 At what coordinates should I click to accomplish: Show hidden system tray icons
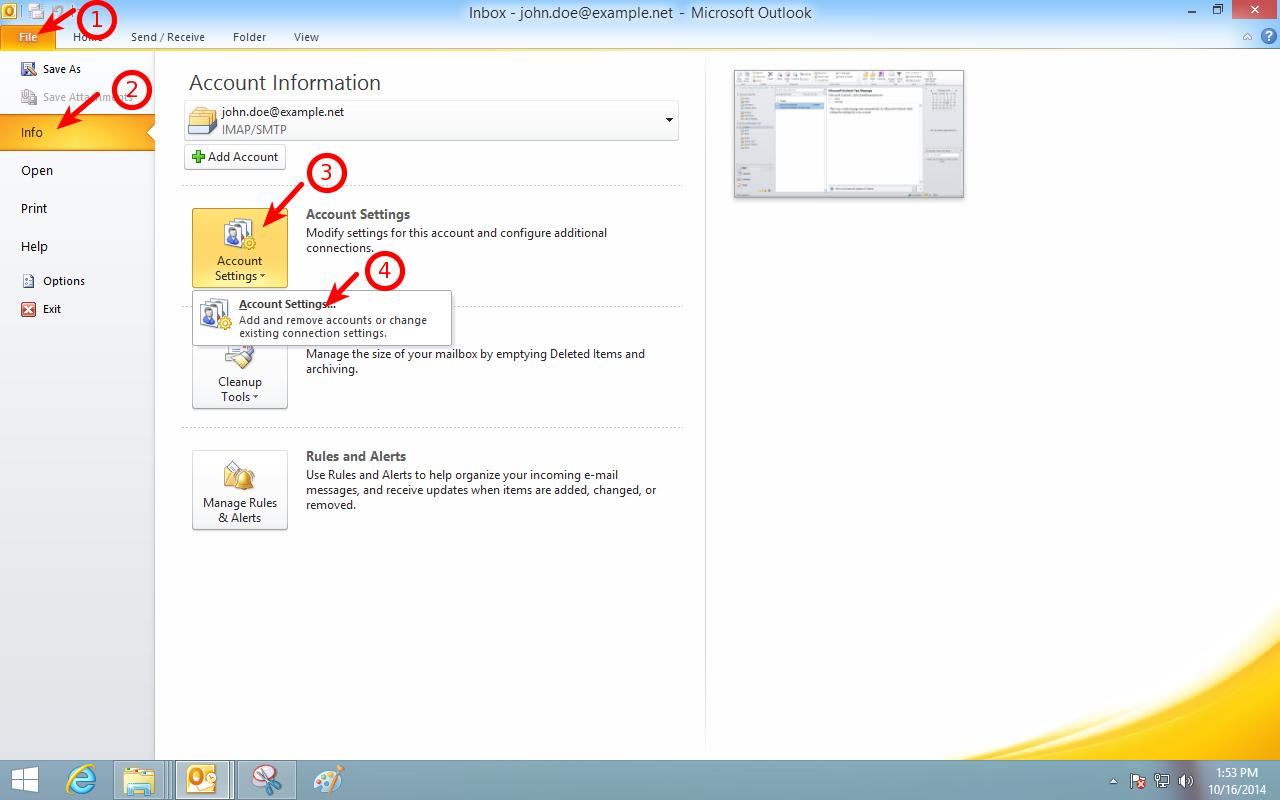pyautogui.click(x=1114, y=781)
